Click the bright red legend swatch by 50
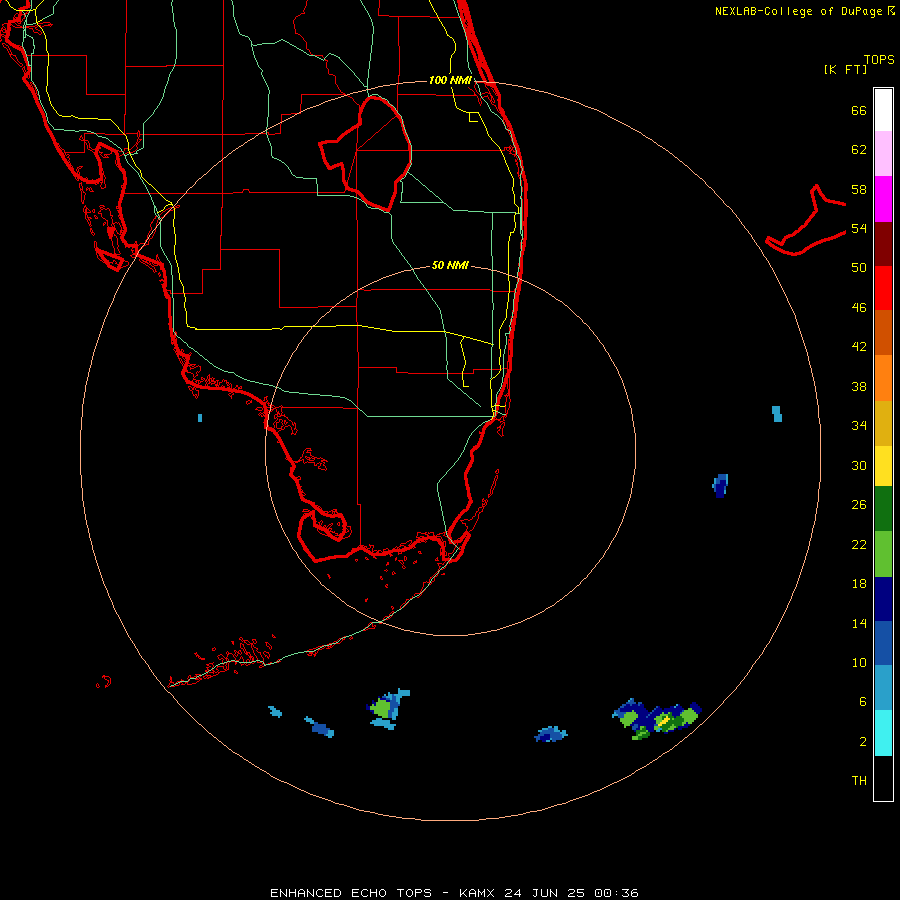The image size is (900, 900). point(883,288)
